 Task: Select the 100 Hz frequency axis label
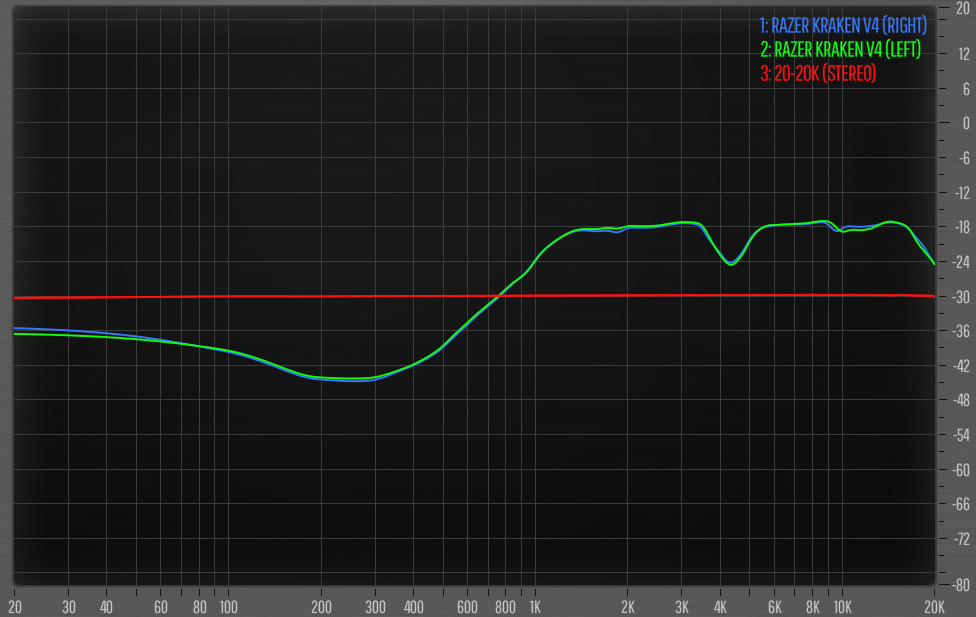228,607
